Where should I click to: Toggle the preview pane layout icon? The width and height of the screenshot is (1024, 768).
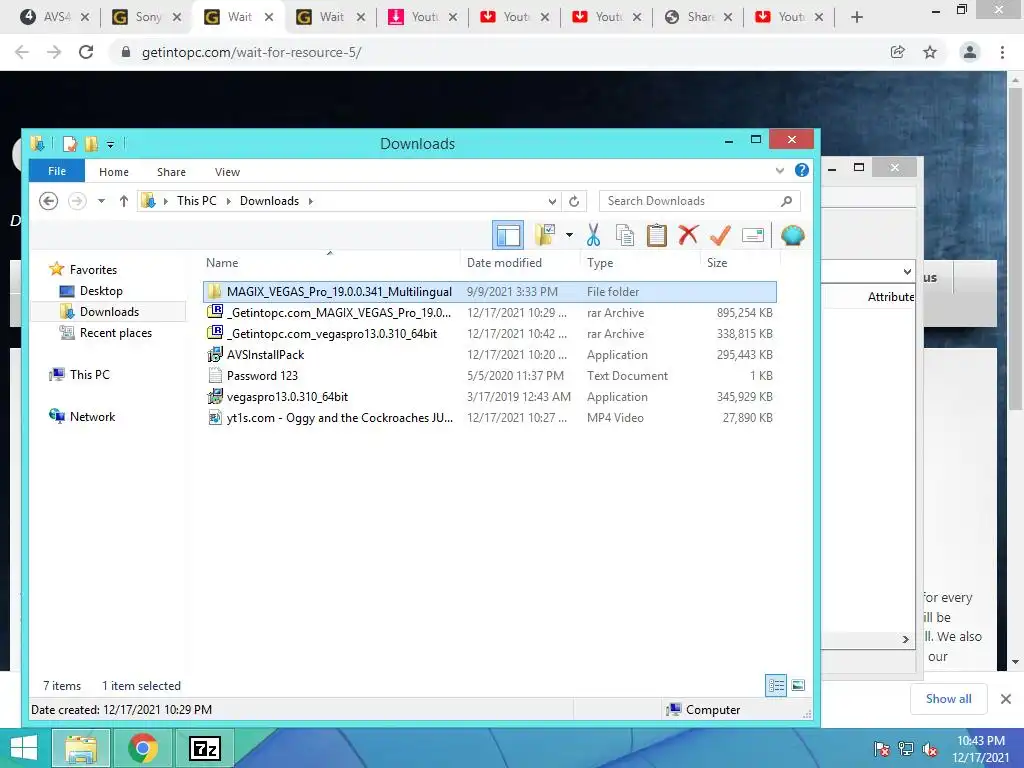click(507, 235)
